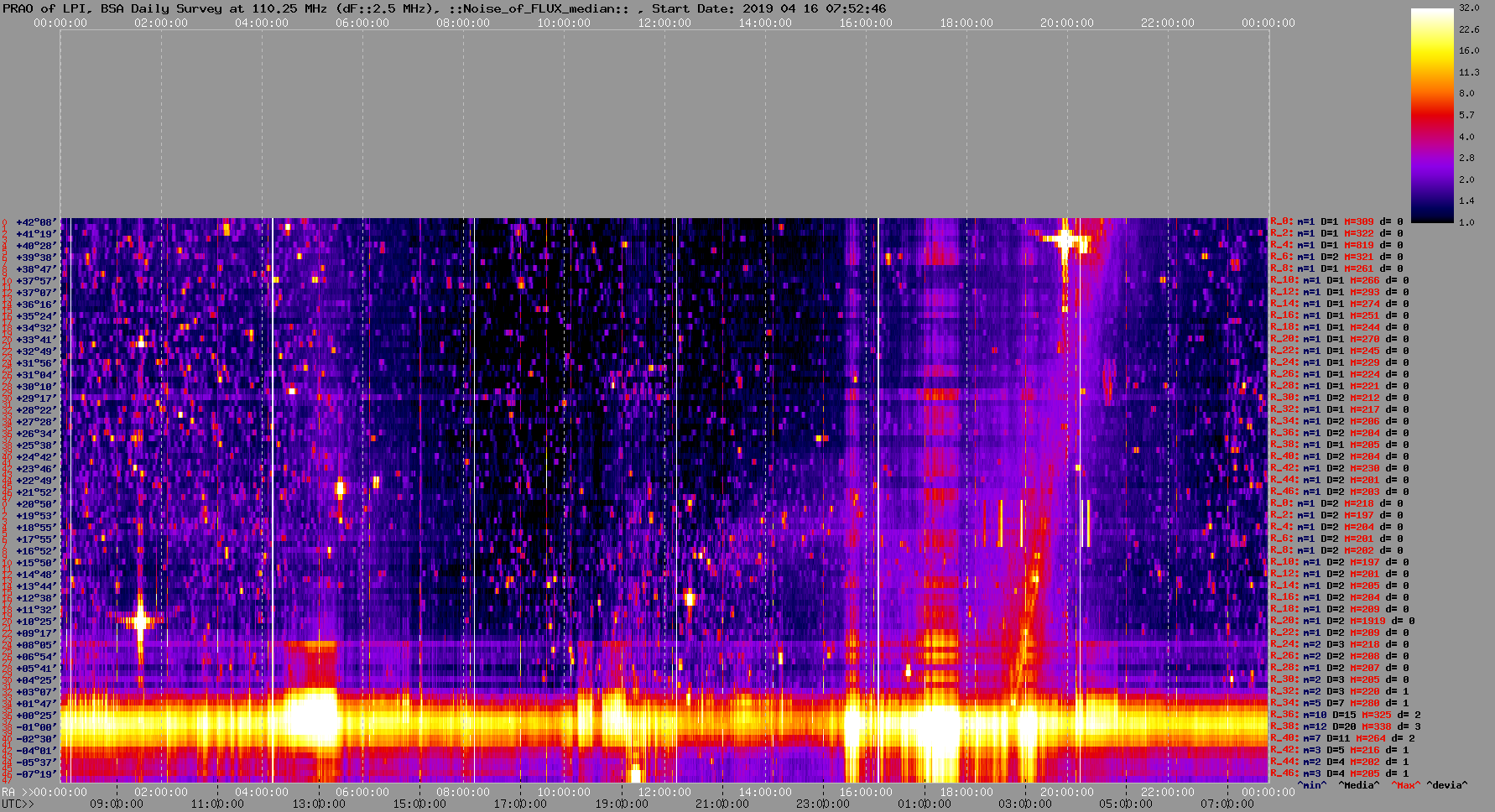Click the bright cross-shaped source at +40°28'
The image size is (1495, 812).
1065,241
